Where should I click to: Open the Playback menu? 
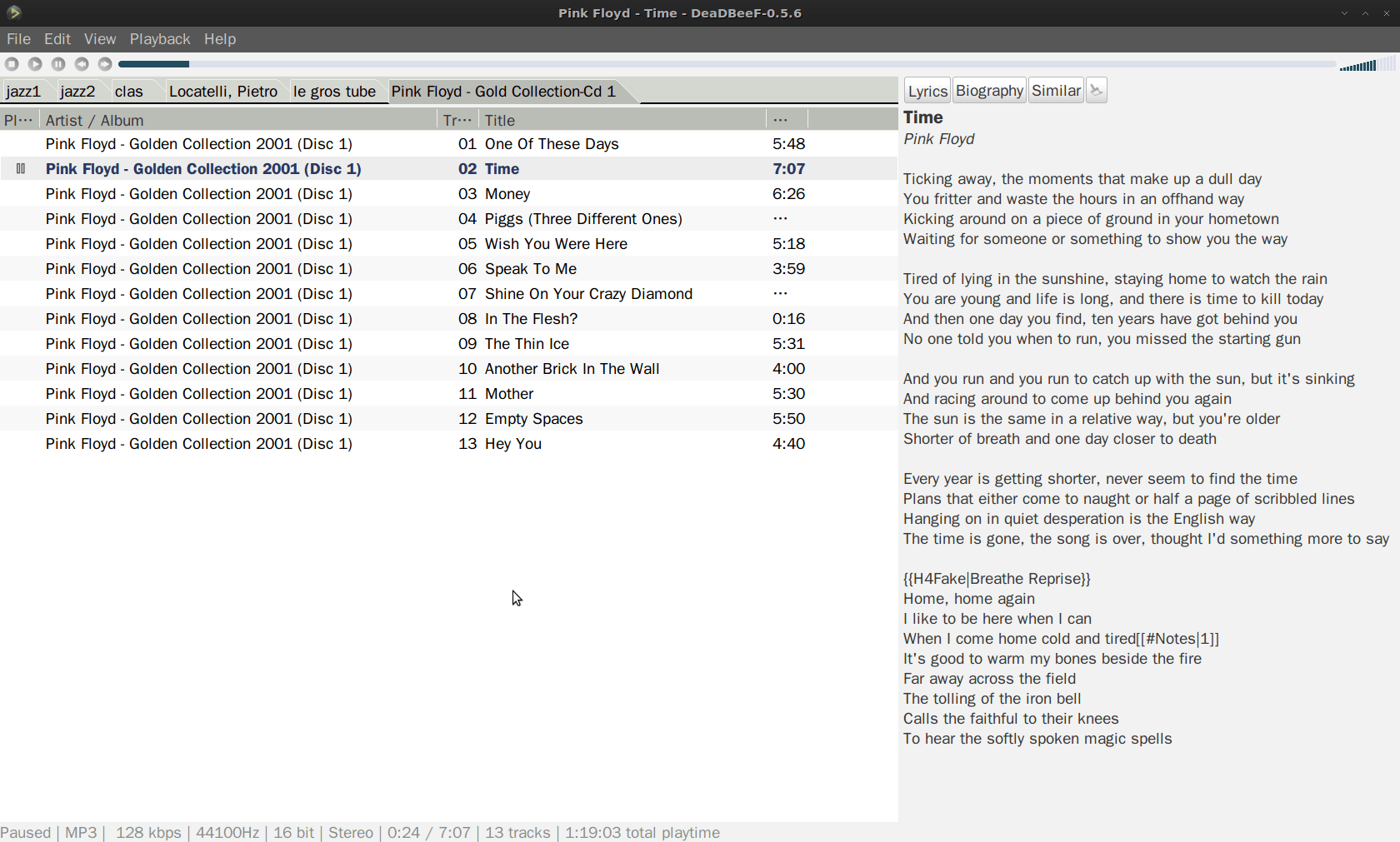click(x=160, y=39)
